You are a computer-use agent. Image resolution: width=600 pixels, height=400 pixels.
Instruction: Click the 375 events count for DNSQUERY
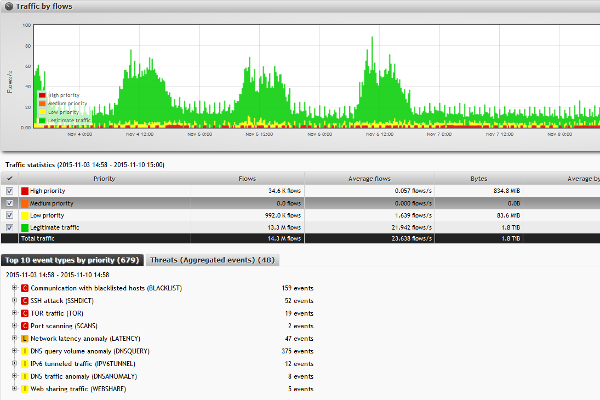297,351
